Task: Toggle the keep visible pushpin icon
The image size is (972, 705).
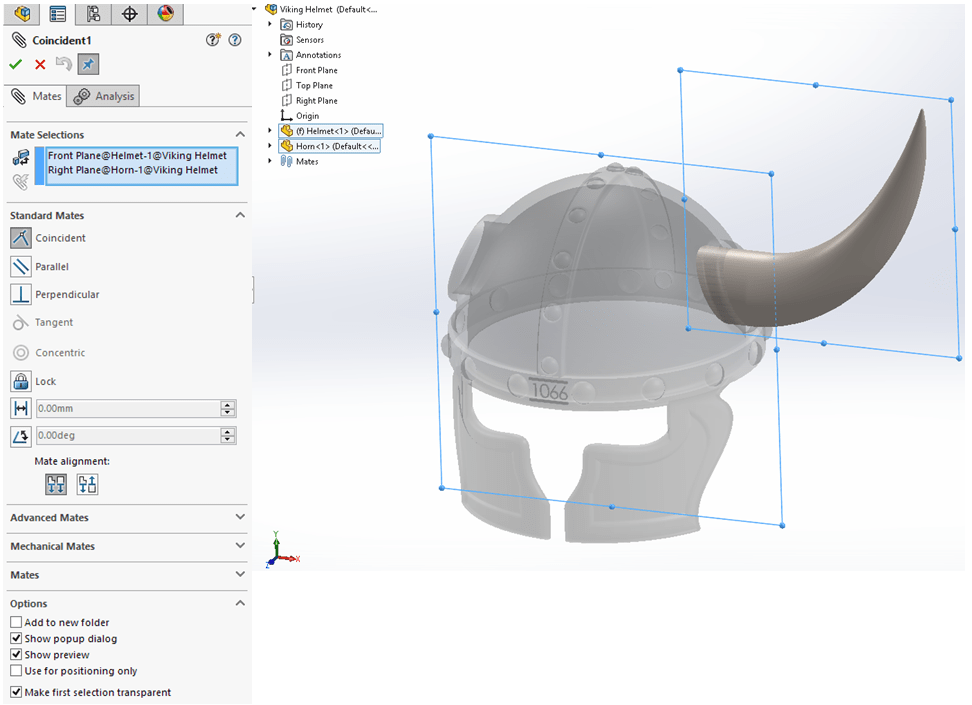Action: (x=88, y=64)
